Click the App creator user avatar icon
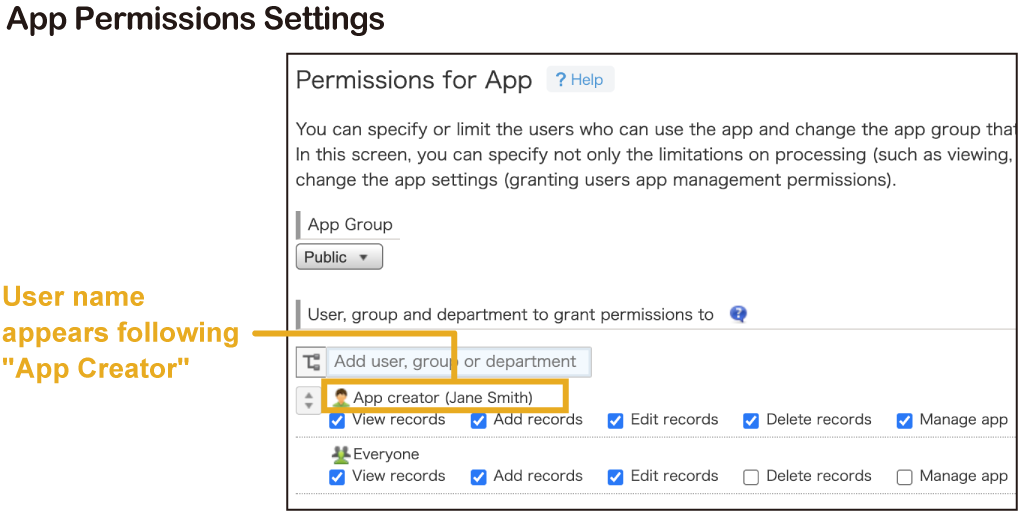This screenshot has height=512, width=1018. click(x=342, y=398)
